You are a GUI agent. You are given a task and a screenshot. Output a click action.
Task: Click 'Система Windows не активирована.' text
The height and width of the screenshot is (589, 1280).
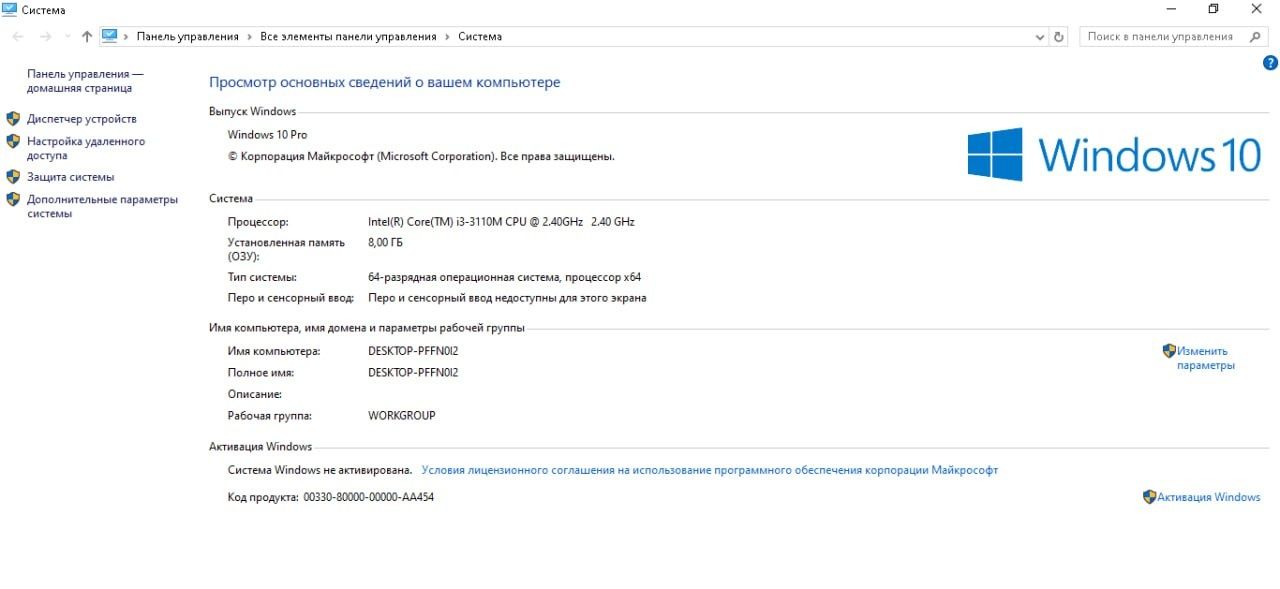pyautogui.click(x=320, y=470)
